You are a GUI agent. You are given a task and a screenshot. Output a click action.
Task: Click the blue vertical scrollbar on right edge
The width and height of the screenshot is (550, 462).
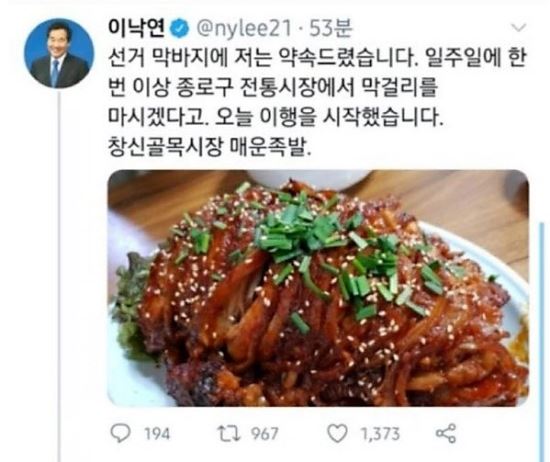(543, 340)
